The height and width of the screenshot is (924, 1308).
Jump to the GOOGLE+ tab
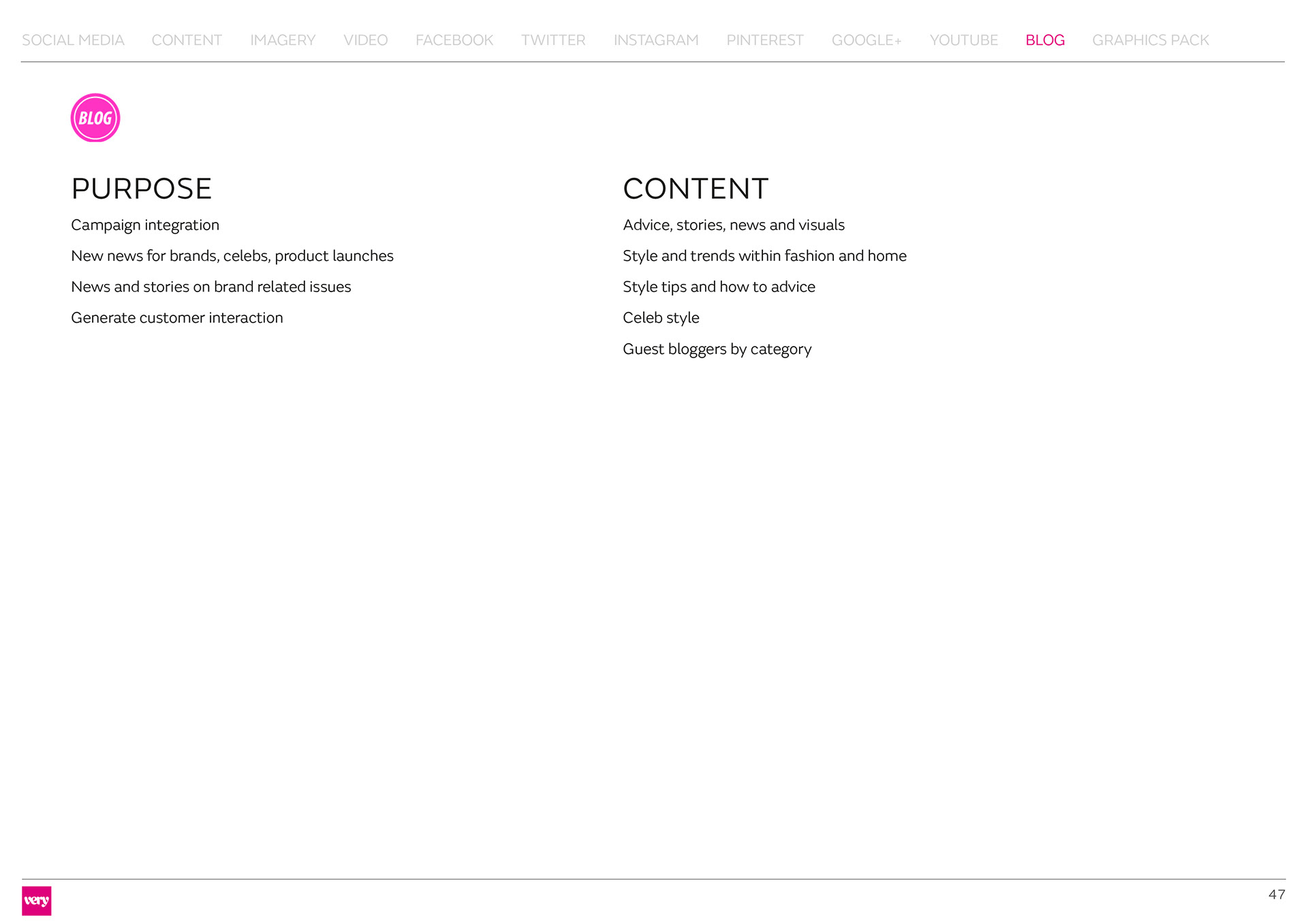[867, 40]
